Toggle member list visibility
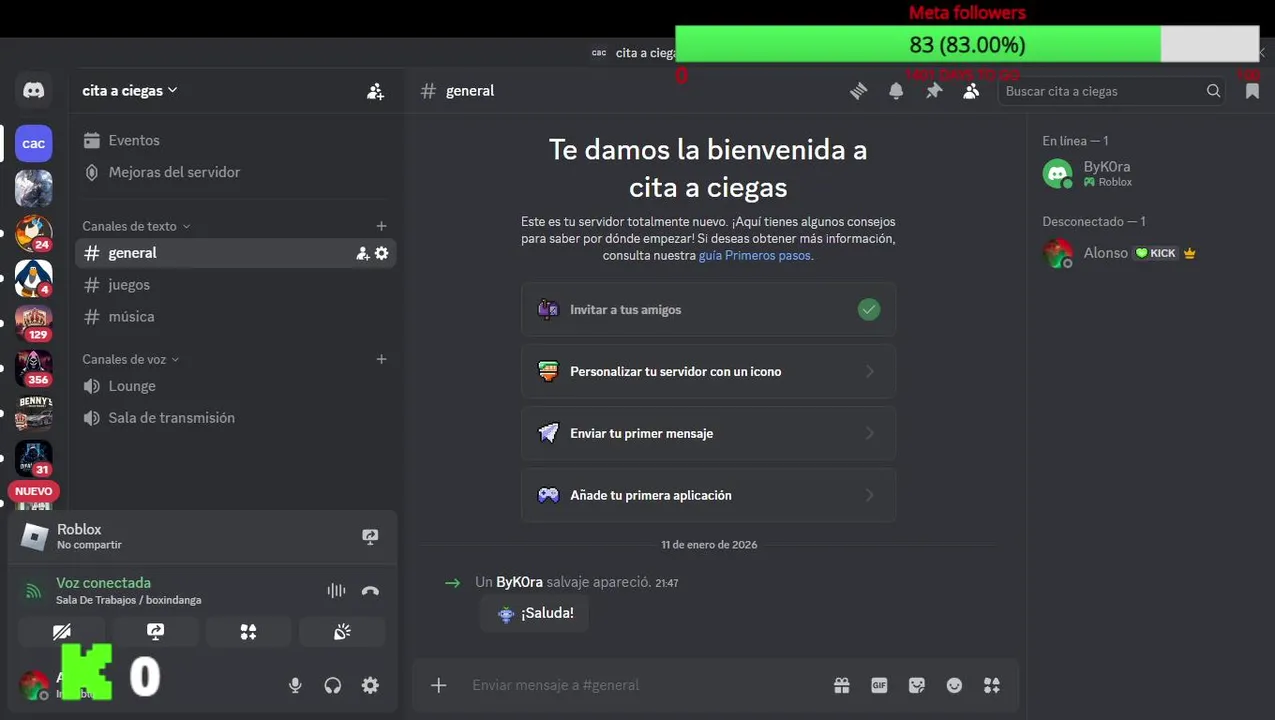 pyautogui.click(x=971, y=91)
